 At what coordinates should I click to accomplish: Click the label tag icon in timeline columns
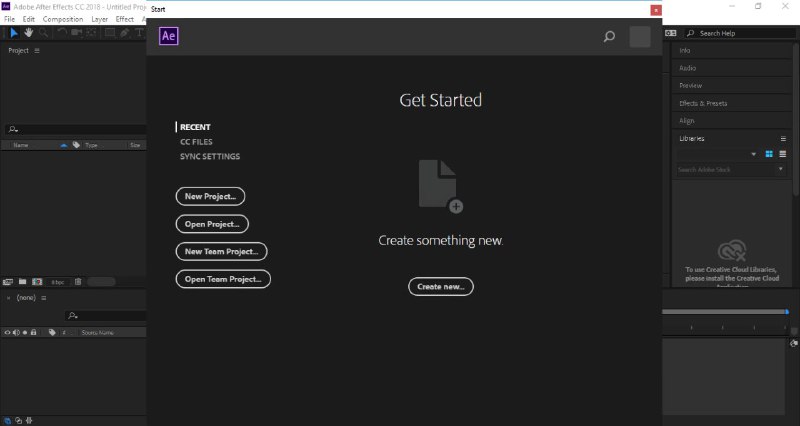point(52,332)
